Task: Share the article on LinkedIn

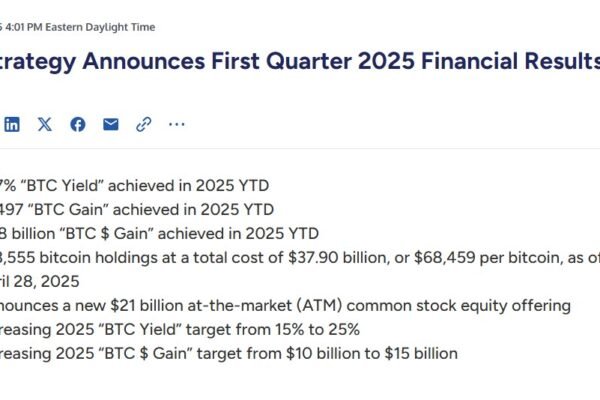Action: pyautogui.click(x=12, y=124)
